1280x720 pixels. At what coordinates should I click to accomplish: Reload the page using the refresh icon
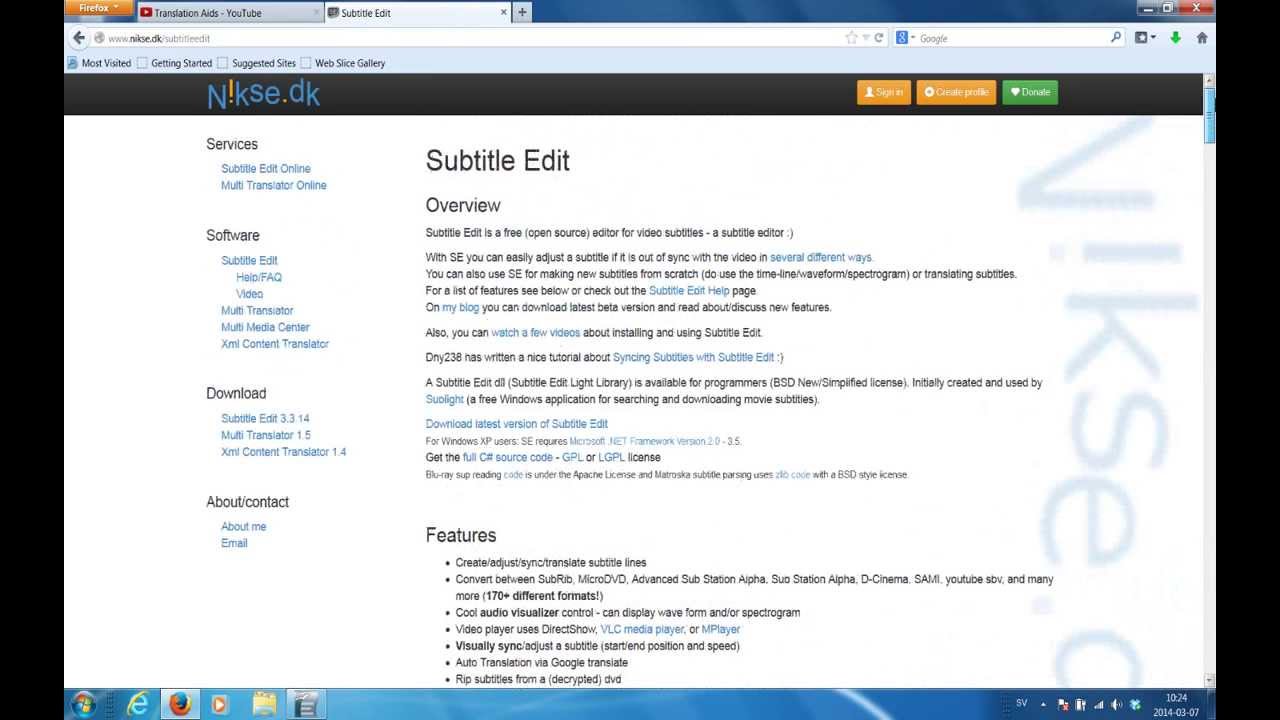coord(879,38)
